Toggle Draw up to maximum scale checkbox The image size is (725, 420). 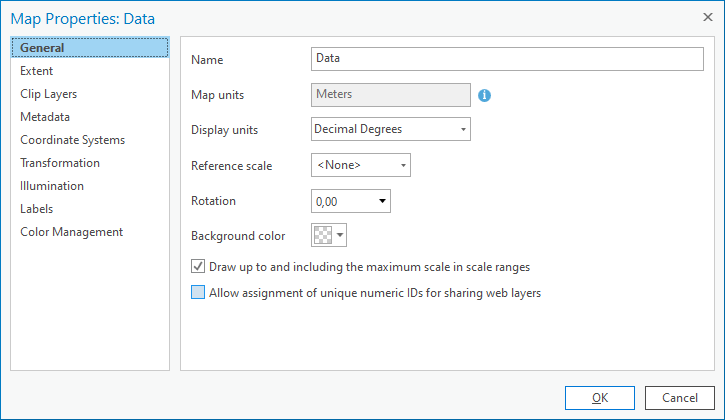pos(198,267)
